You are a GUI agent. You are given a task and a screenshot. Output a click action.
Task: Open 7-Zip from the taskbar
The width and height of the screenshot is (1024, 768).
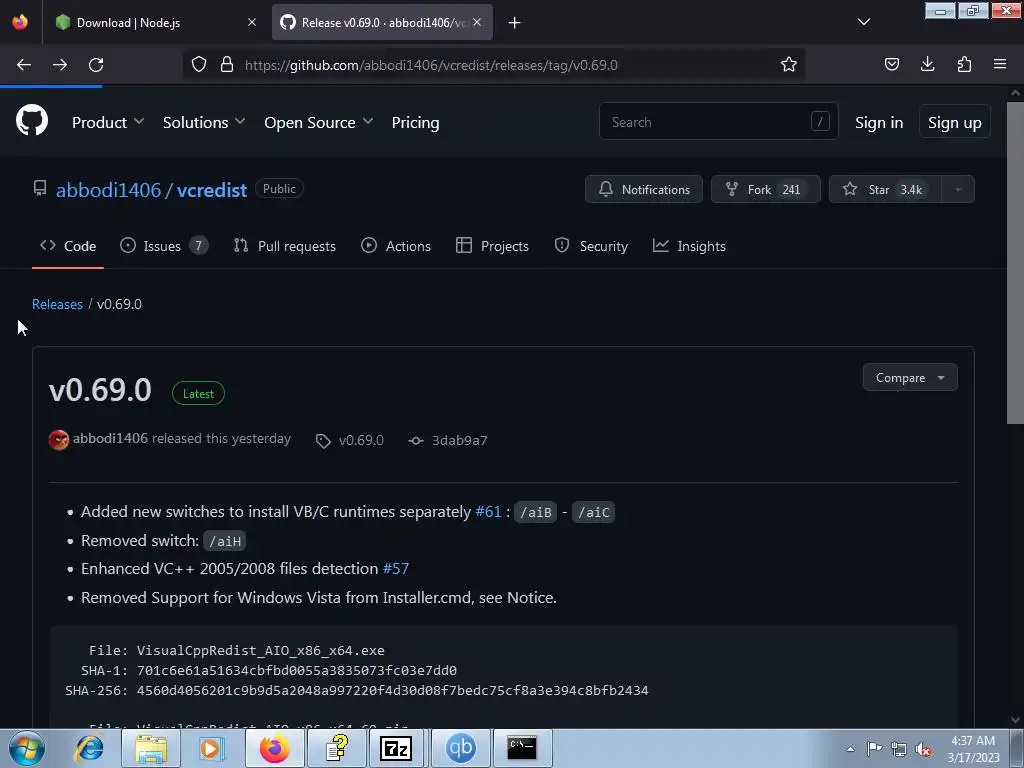[x=396, y=748]
